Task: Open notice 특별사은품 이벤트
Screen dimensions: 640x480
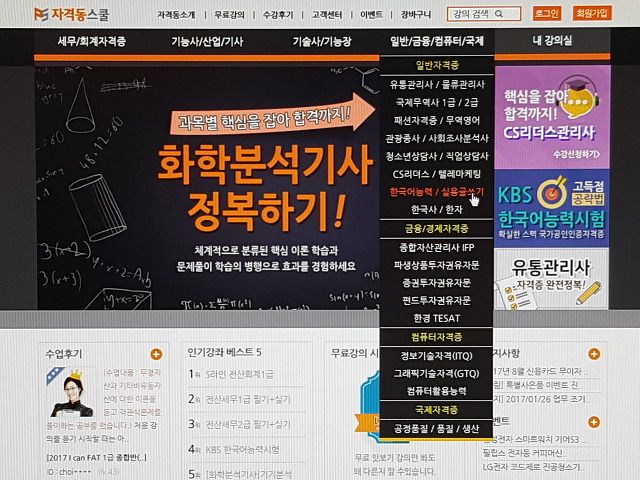Action: tap(537, 385)
